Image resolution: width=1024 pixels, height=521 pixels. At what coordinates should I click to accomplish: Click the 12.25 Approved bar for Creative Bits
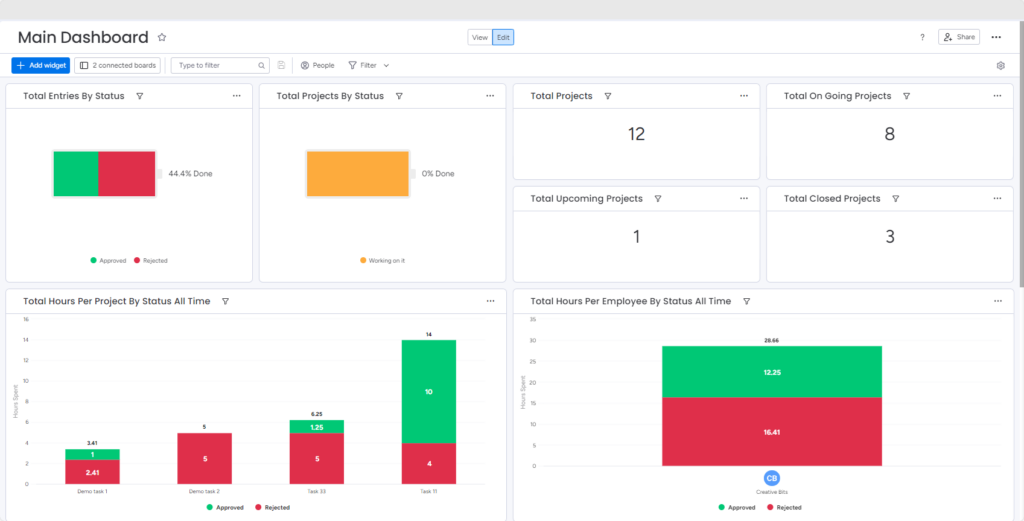pos(772,372)
